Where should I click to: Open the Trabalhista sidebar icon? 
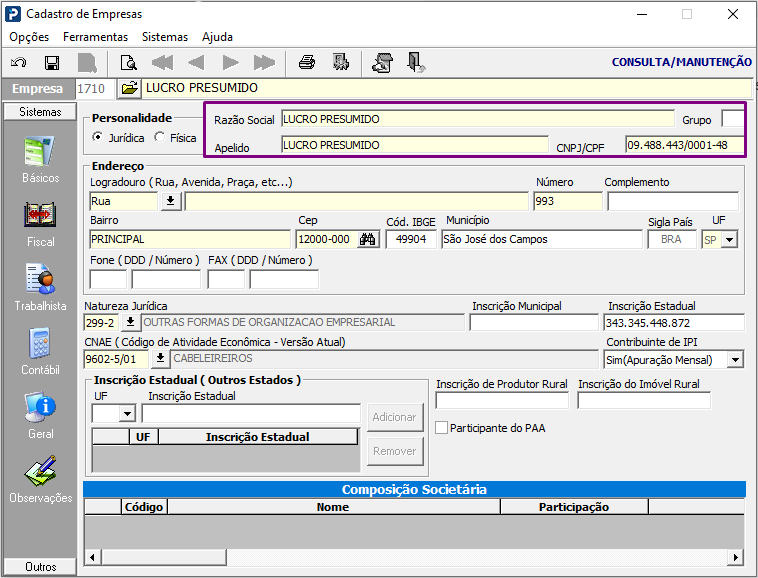(x=41, y=279)
